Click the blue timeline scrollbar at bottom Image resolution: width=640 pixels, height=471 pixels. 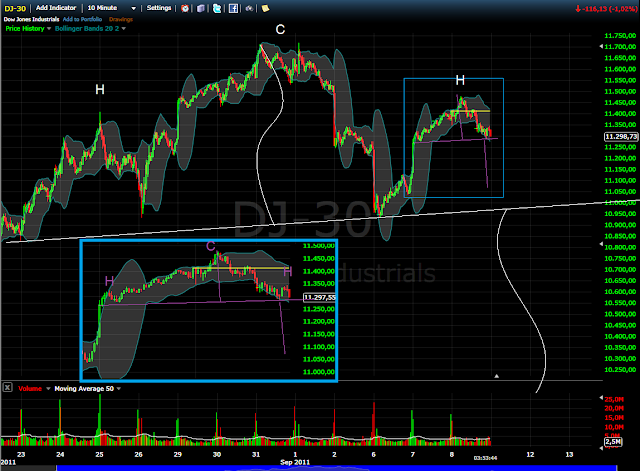336,468
